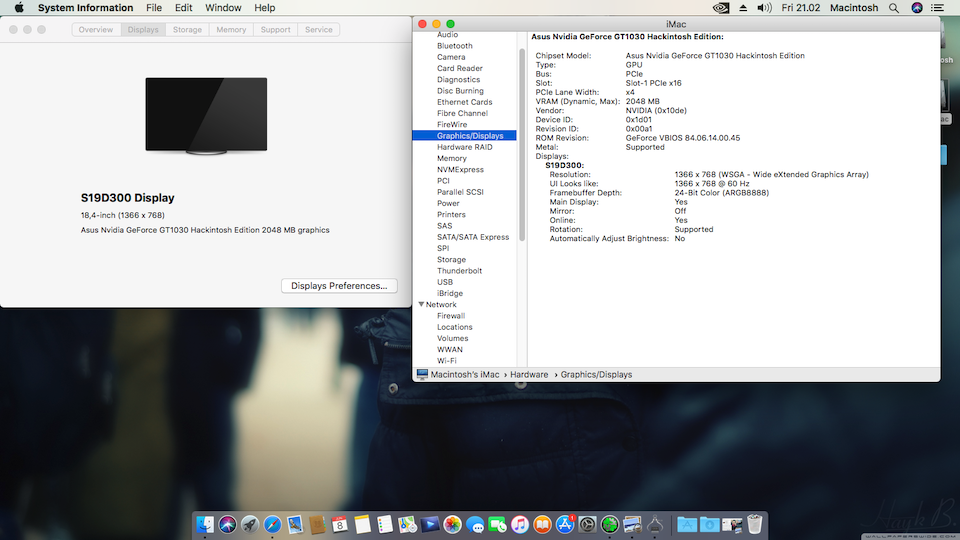960x540 pixels.
Task: Open FaceTime icon in Dock
Action: coord(497,525)
